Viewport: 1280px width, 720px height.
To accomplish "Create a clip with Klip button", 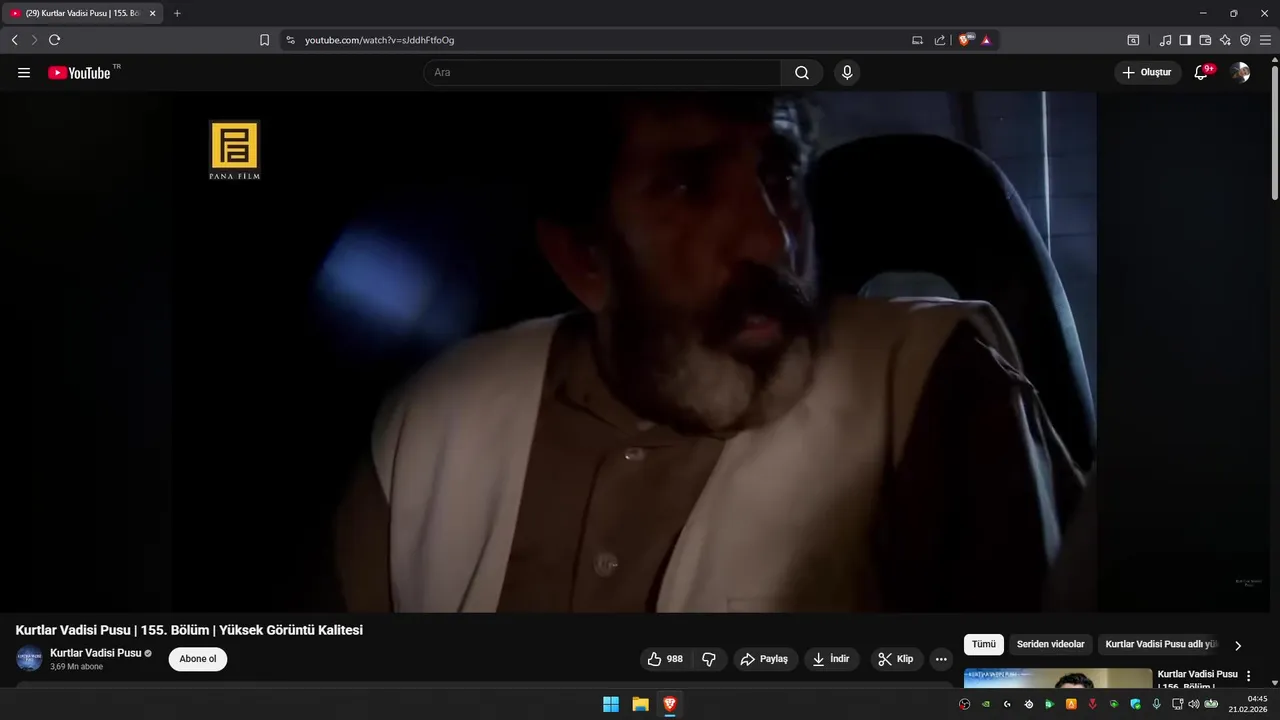I will [x=896, y=659].
